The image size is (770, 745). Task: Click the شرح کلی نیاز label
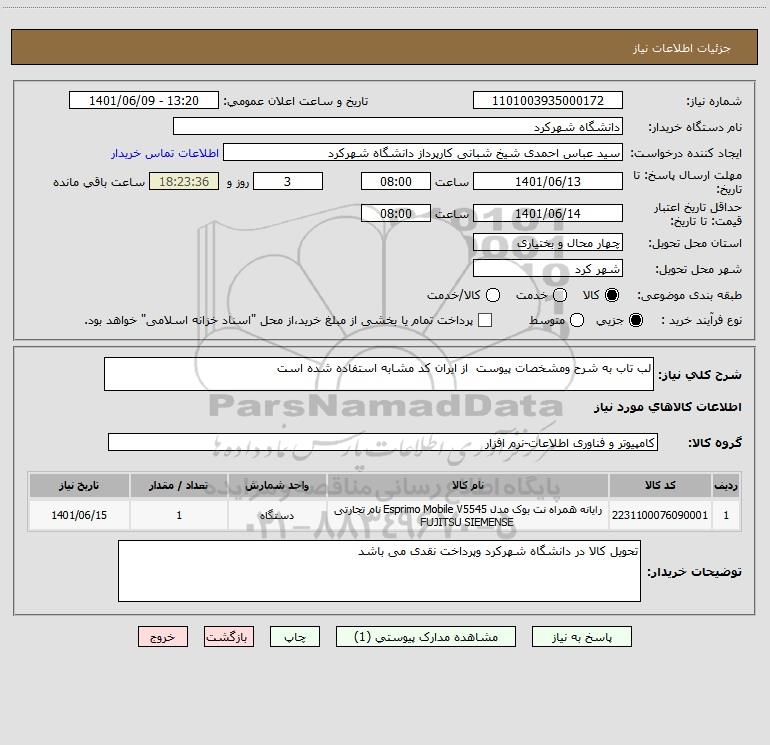pyautogui.click(x=700, y=375)
